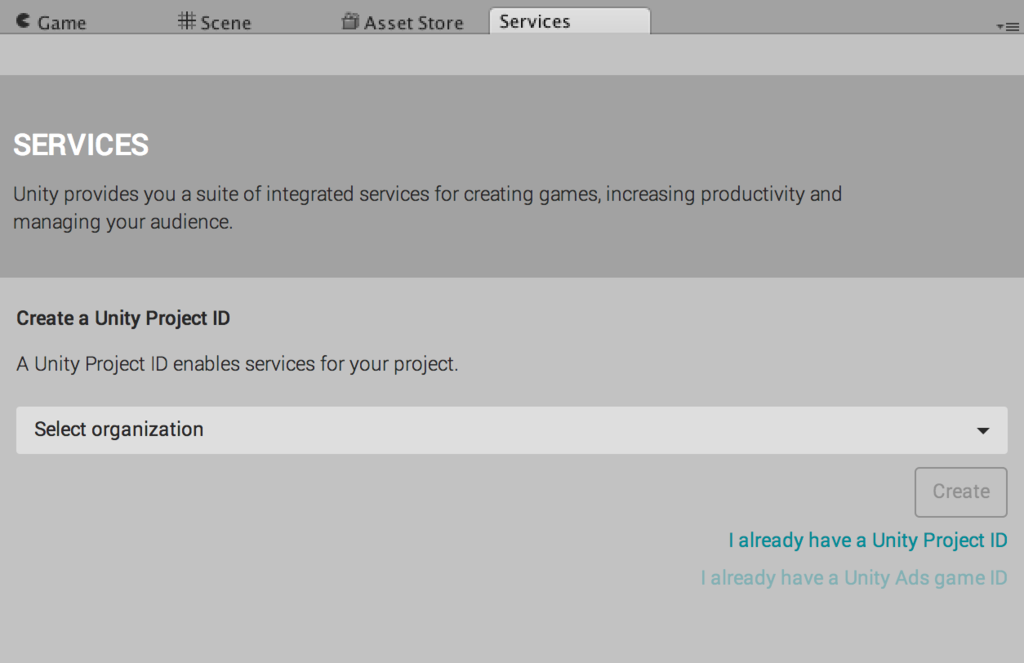Click 'I already have a Unity Ads game ID'
The width and height of the screenshot is (1024, 663).
point(853,578)
